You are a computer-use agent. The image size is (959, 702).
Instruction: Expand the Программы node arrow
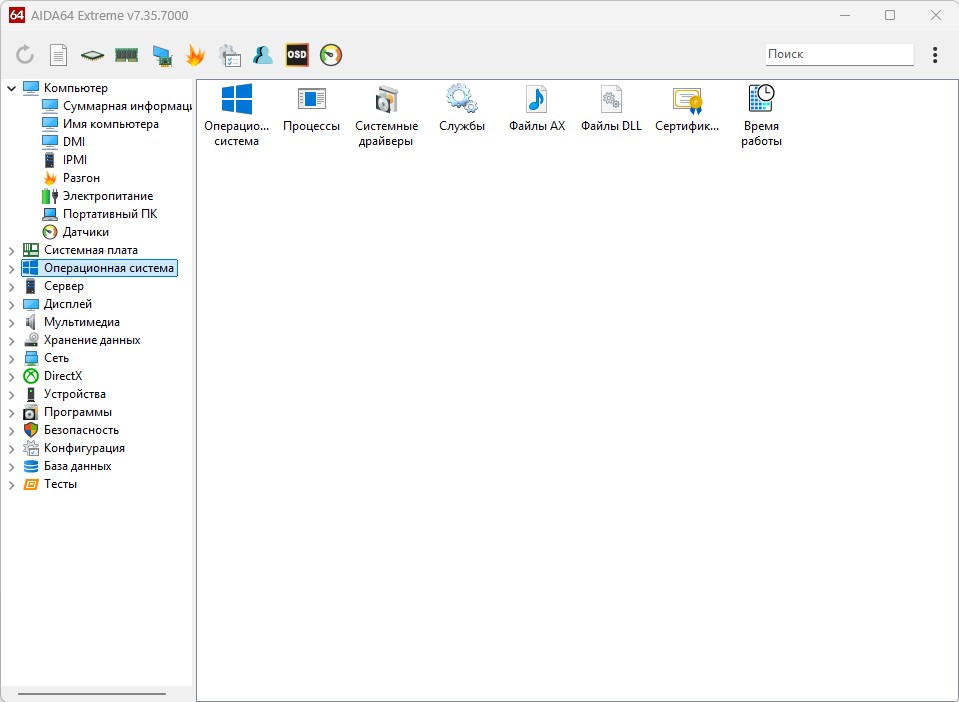(12, 413)
